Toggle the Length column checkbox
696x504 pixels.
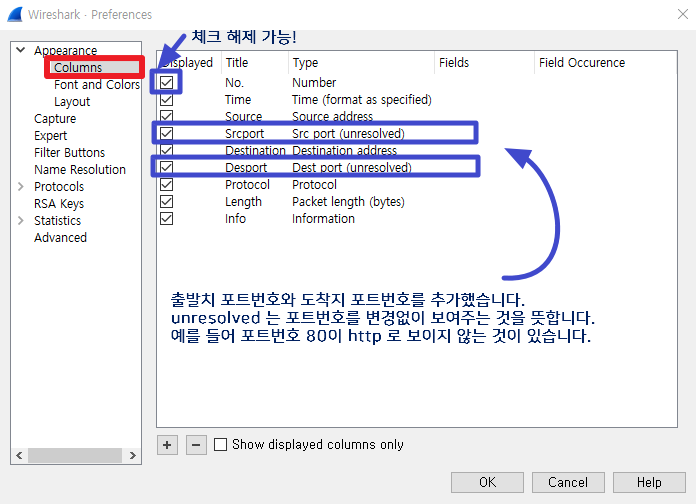coord(166,202)
